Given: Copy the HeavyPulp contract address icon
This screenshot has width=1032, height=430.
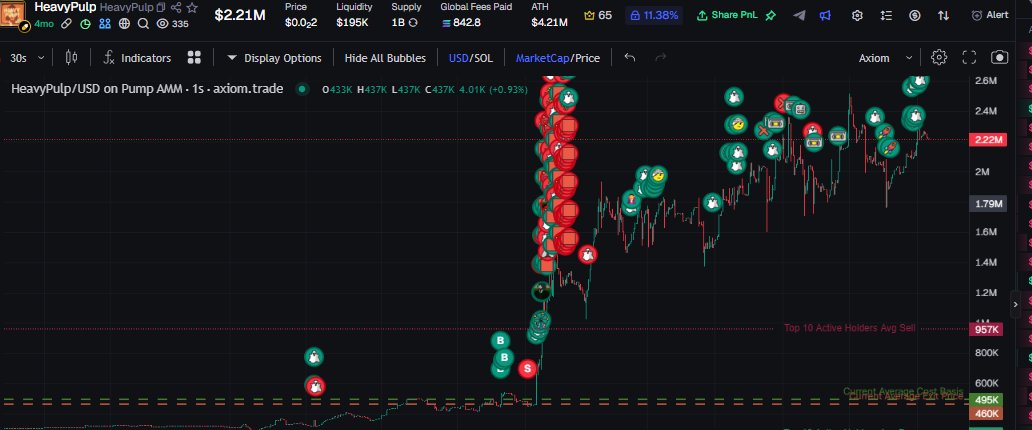Looking at the screenshot, I should tap(161, 7).
